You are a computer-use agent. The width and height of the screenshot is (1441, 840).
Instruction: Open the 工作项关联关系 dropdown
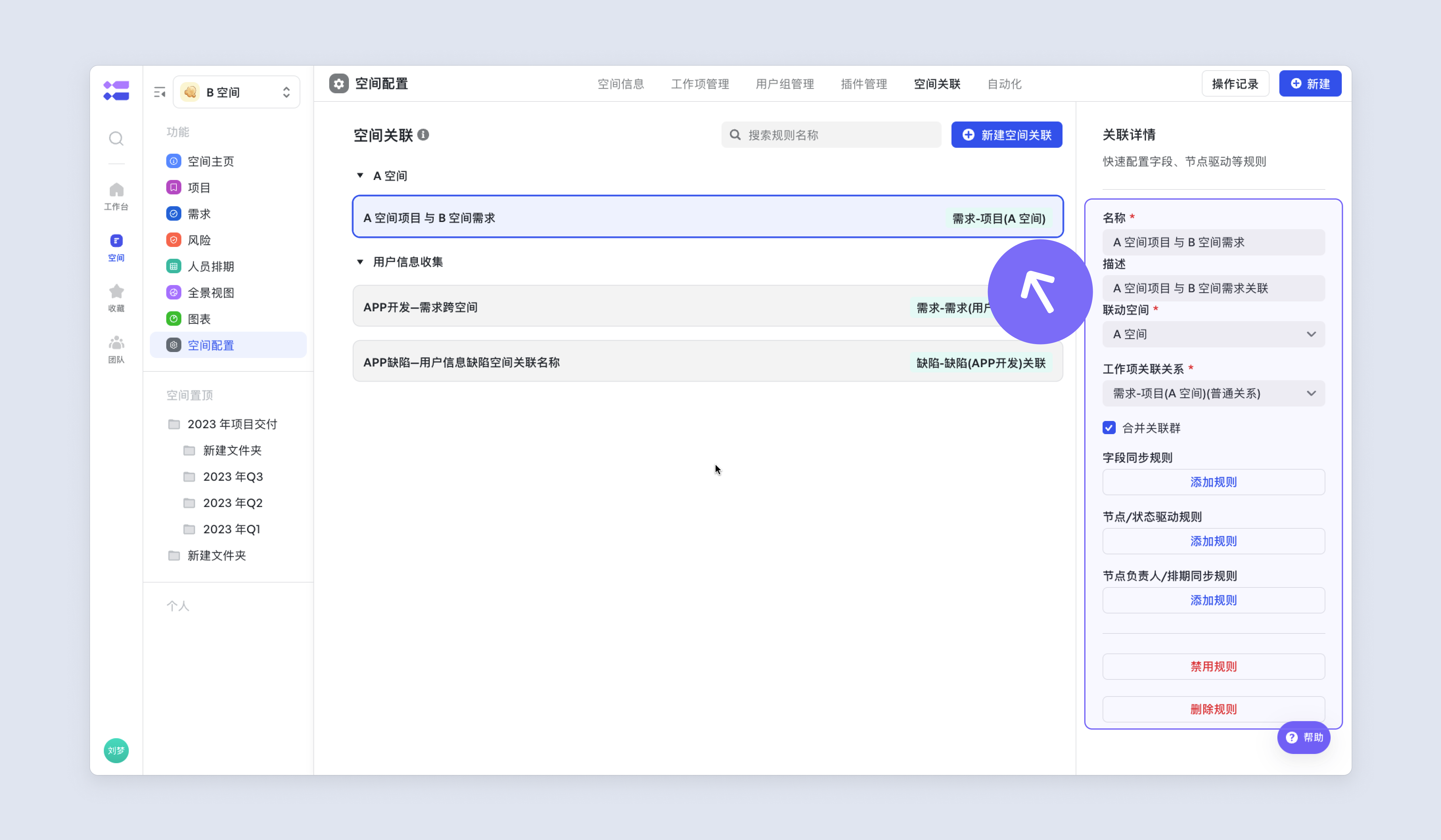click(x=1213, y=394)
